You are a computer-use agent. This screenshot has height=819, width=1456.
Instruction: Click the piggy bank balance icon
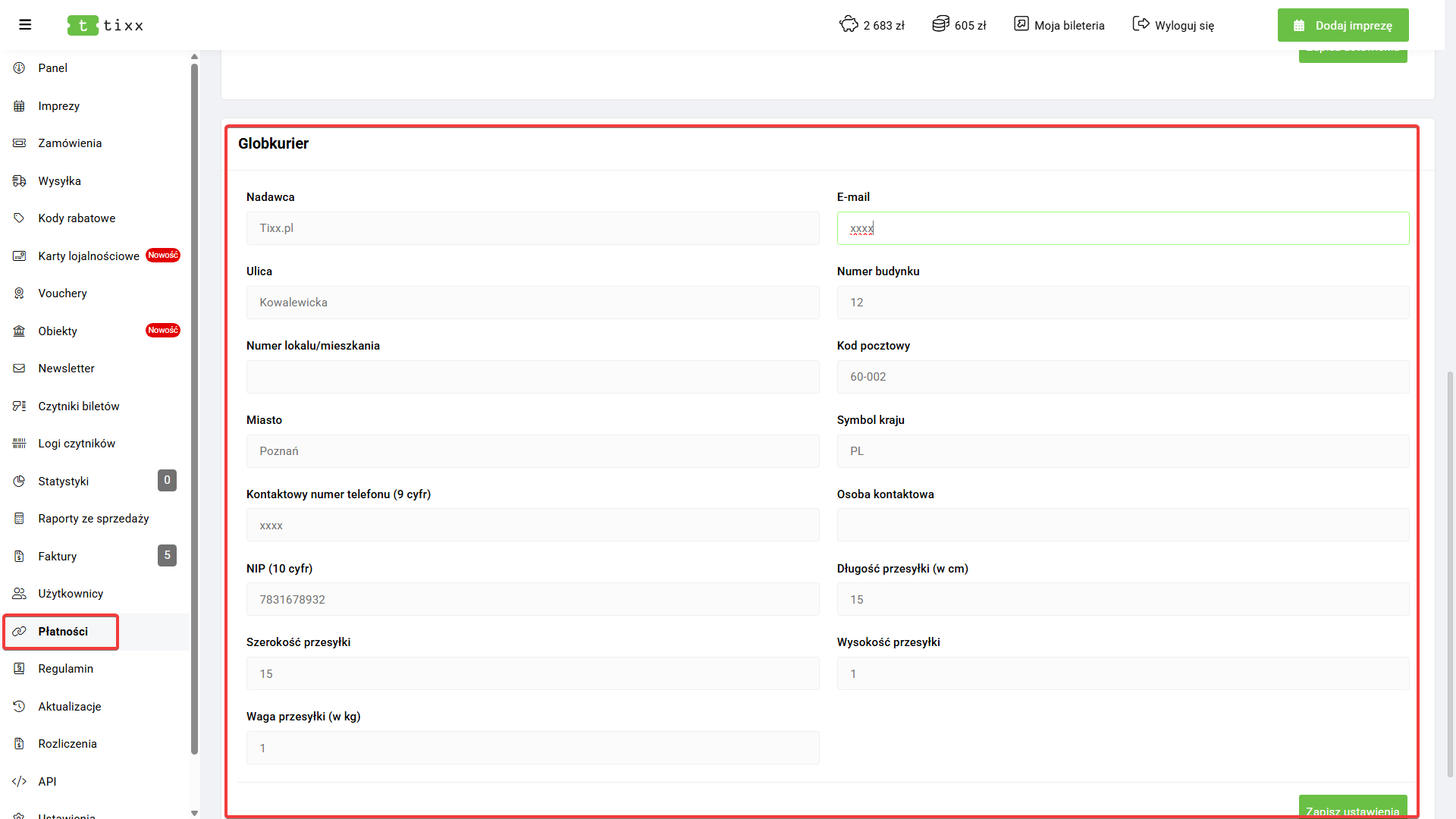pos(849,24)
